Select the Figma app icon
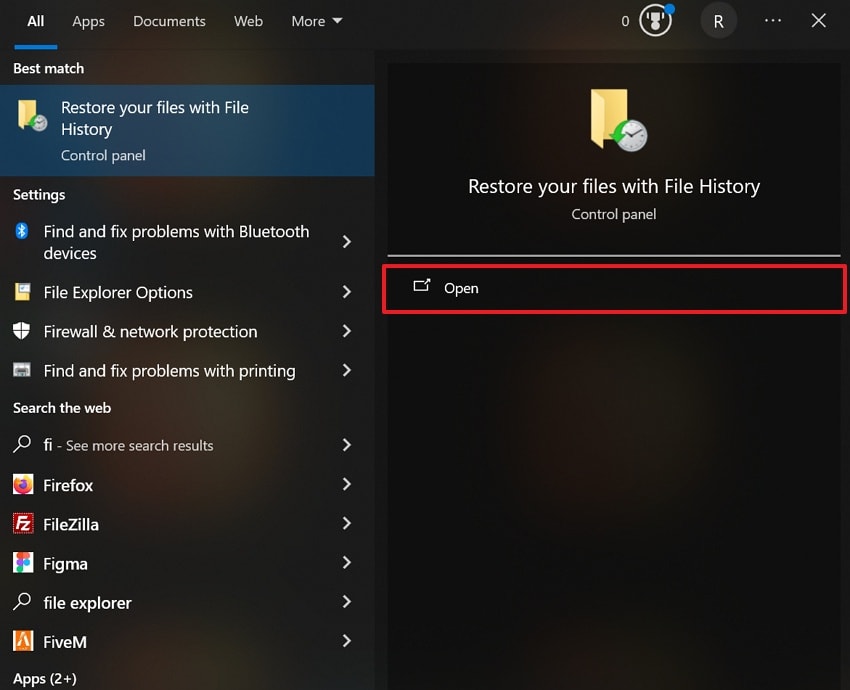The width and height of the screenshot is (850, 690). pyautogui.click(x=23, y=563)
